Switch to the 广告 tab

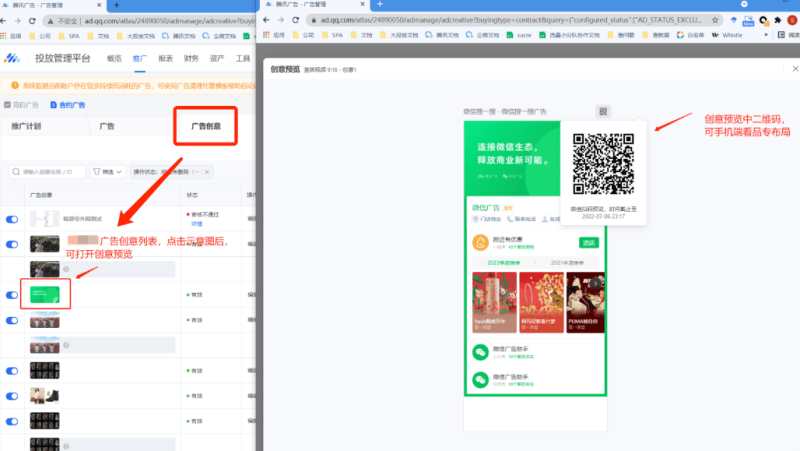pos(107,126)
